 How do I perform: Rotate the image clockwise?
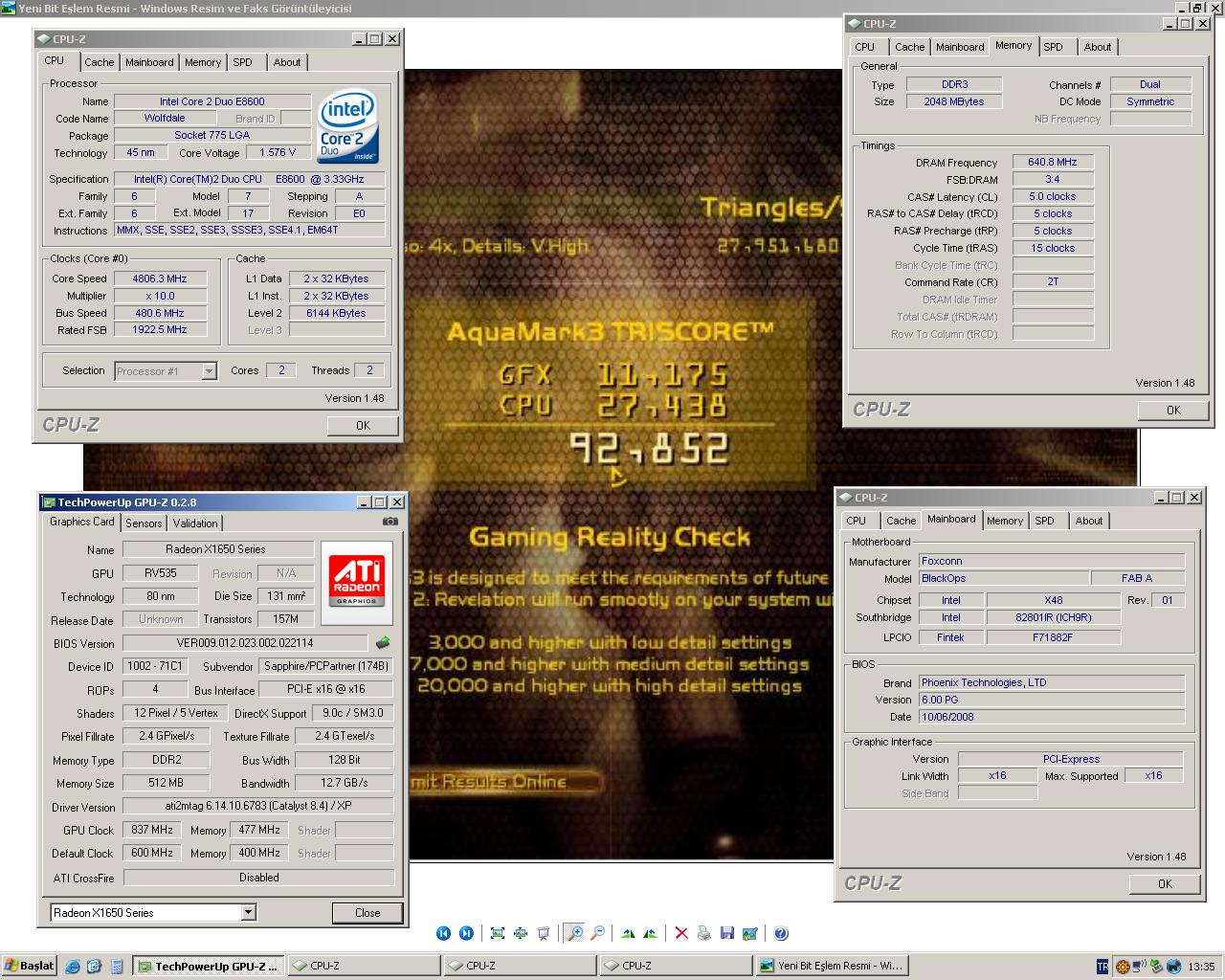tap(628, 933)
